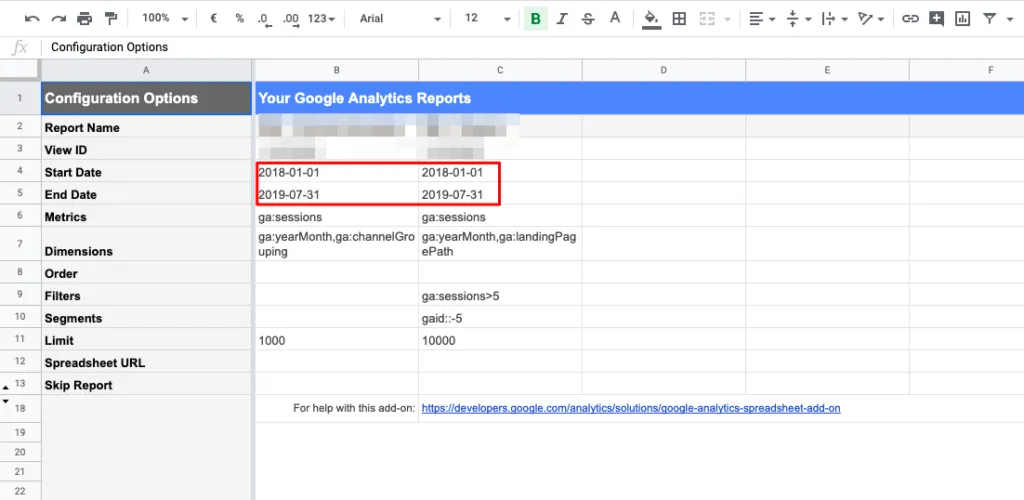Toggle italic formatting
Screen dimensions: 1024x500
click(561, 19)
